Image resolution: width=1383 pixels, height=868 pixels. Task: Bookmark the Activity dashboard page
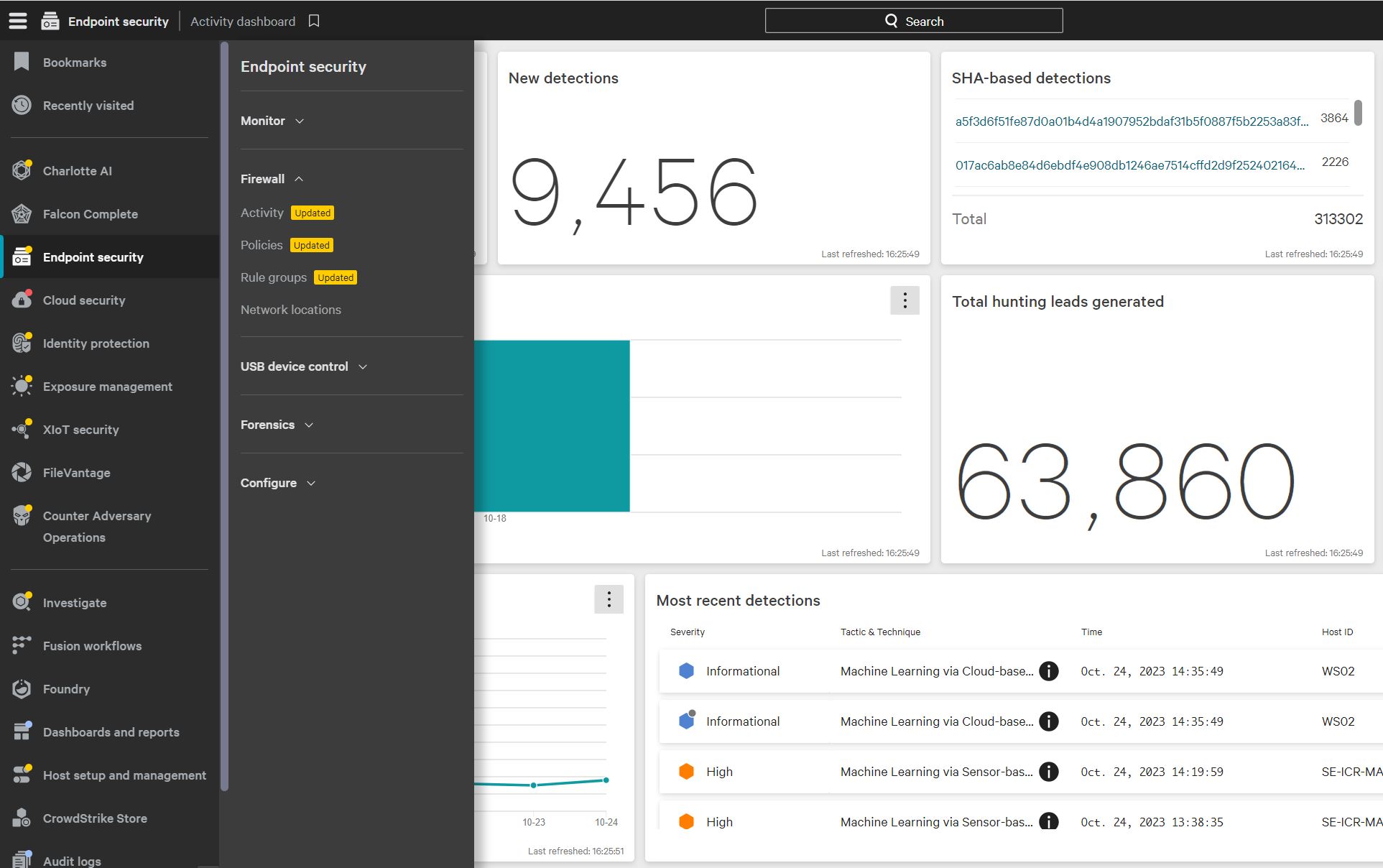[x=314, y=21]
